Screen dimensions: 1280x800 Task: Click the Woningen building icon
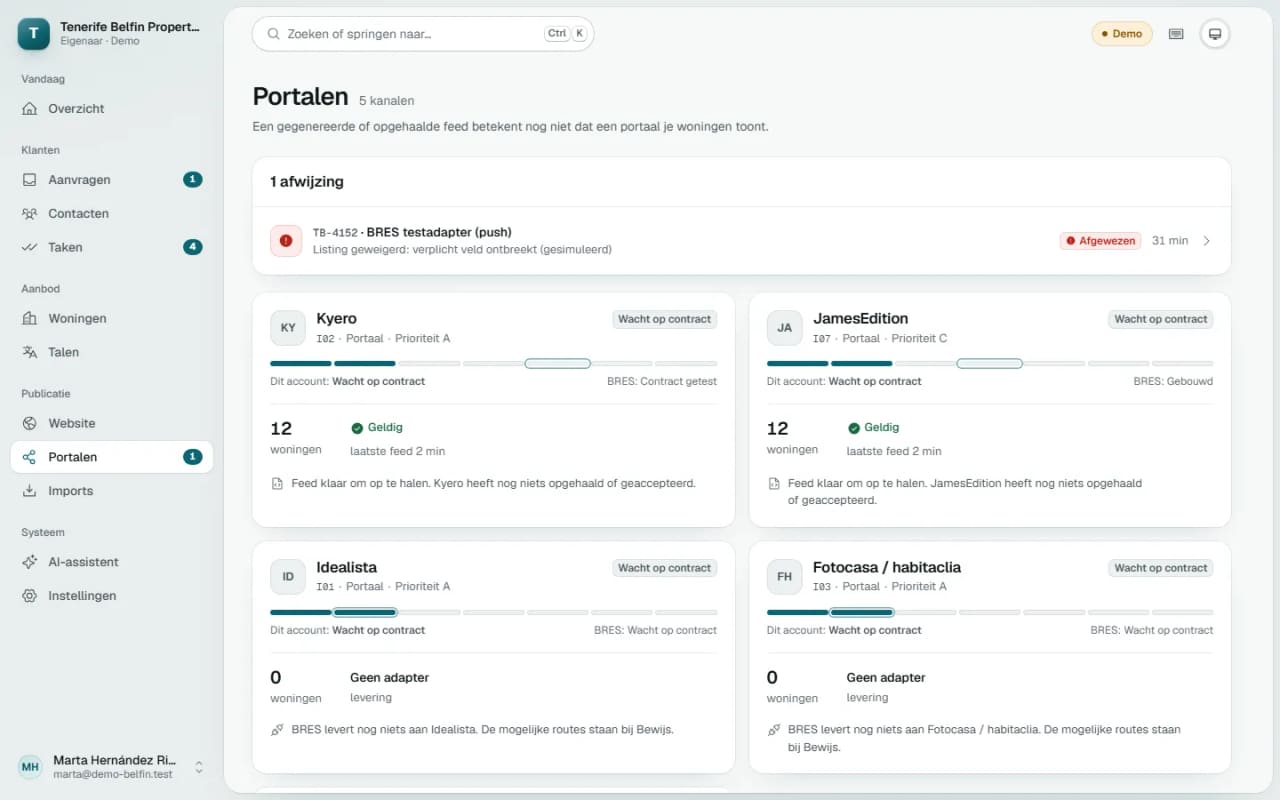pos(30,318)
